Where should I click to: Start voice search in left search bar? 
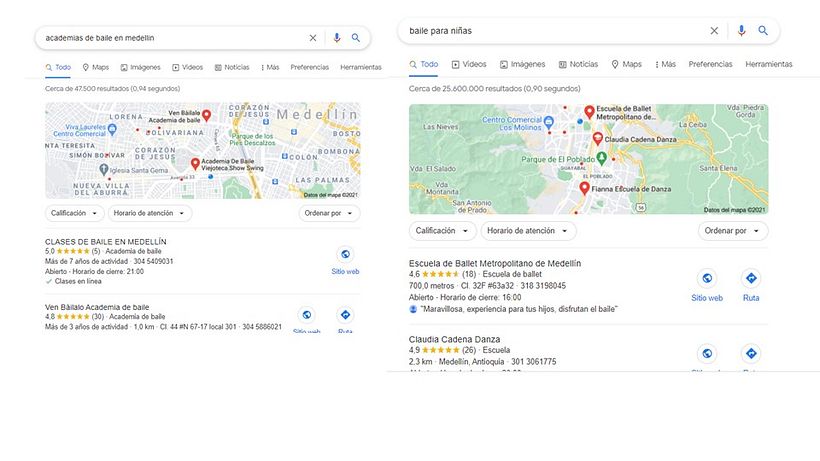coord(336,38)
